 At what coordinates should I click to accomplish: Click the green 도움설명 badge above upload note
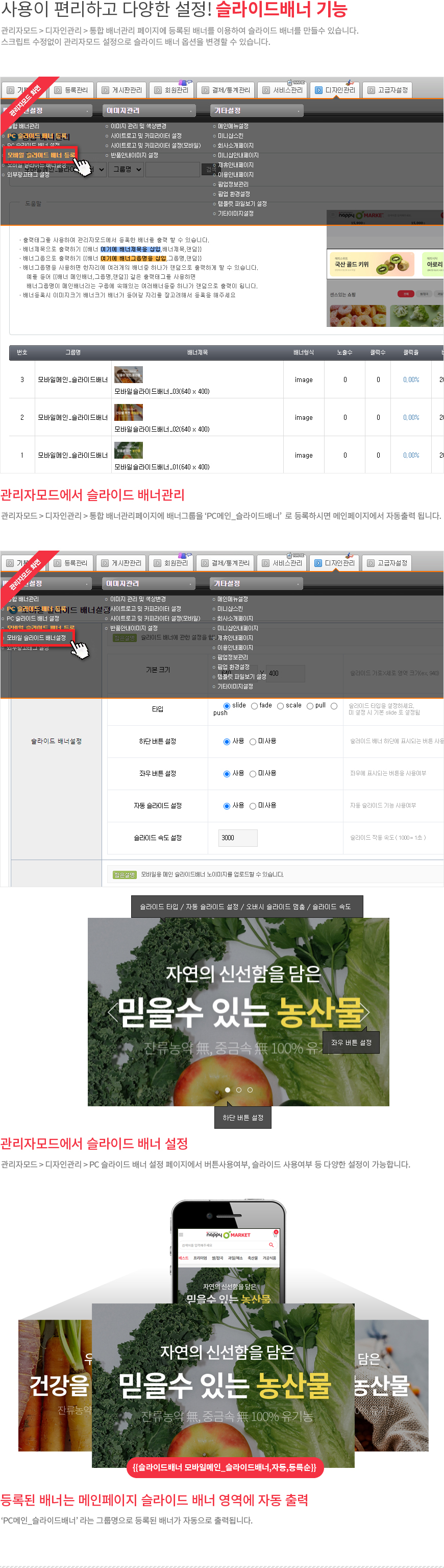tap(125, 874)
